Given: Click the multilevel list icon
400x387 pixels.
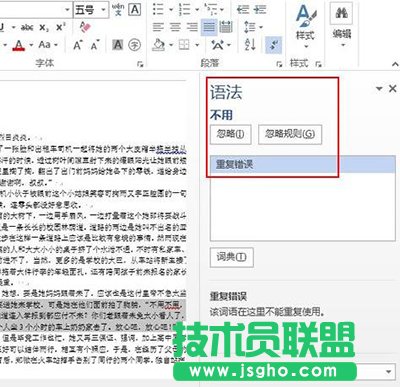Looking at the screenshot, I should [212, 10].
